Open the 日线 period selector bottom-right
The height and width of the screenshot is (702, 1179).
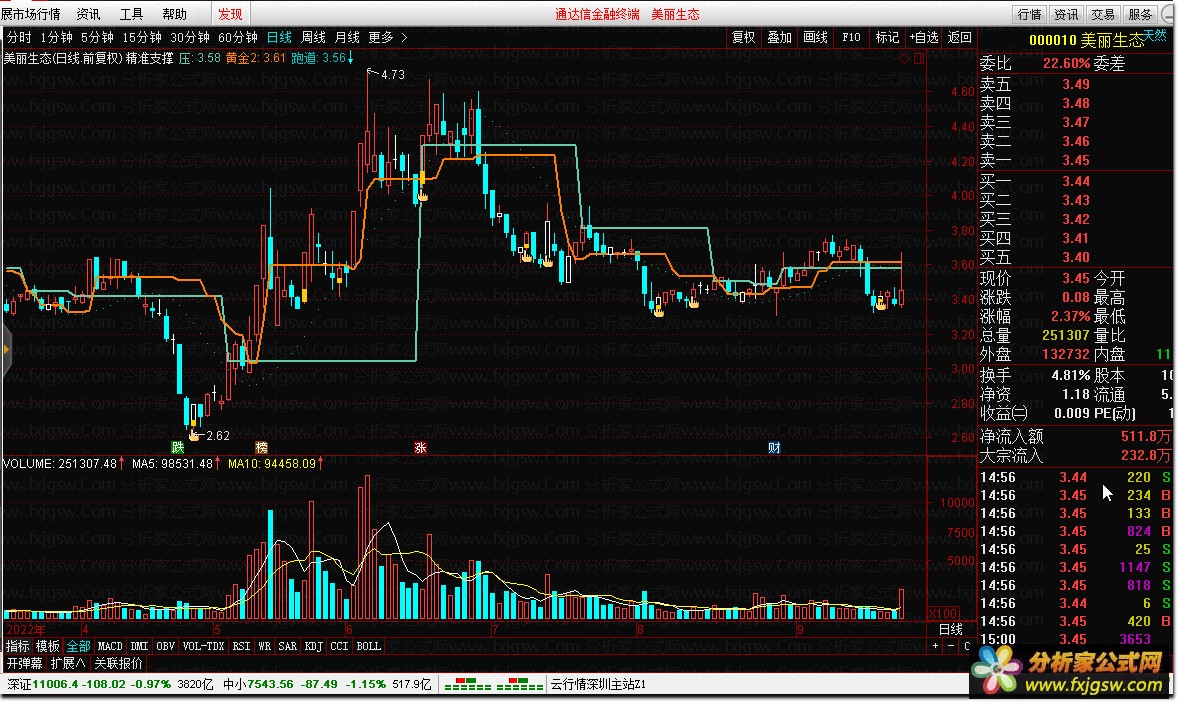(x=951, y=629)
